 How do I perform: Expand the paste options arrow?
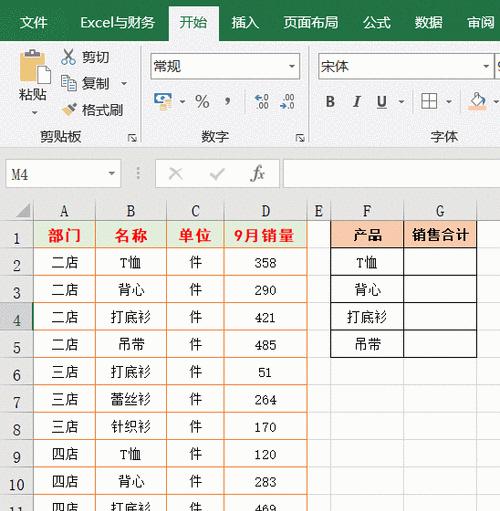[x=34, y=113]
